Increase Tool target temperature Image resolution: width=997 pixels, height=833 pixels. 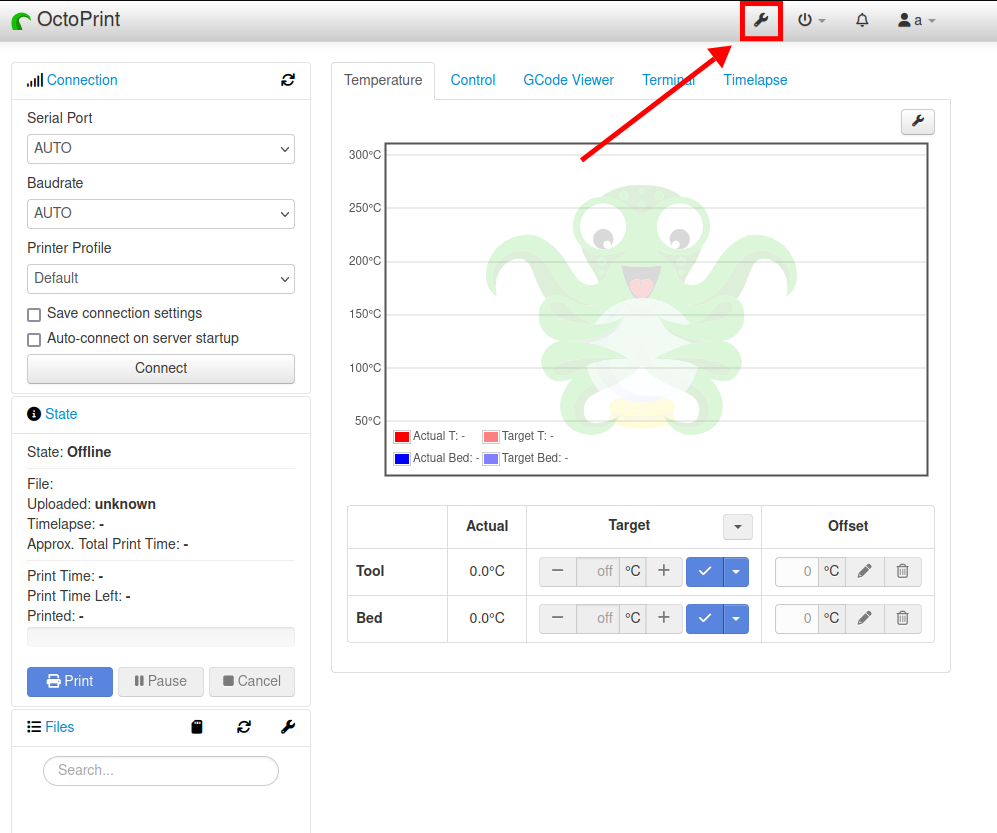[664, 572]
